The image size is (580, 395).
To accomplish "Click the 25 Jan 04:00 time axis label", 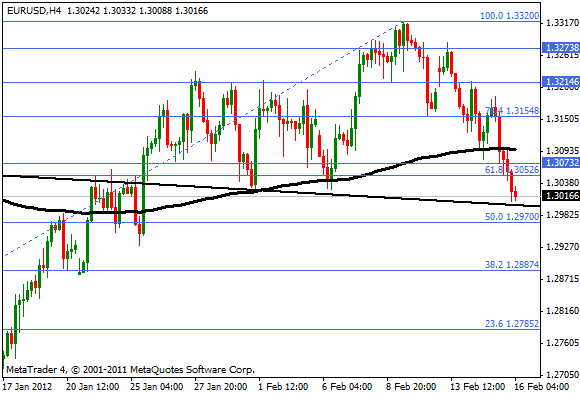I will (x=156, y=387).
